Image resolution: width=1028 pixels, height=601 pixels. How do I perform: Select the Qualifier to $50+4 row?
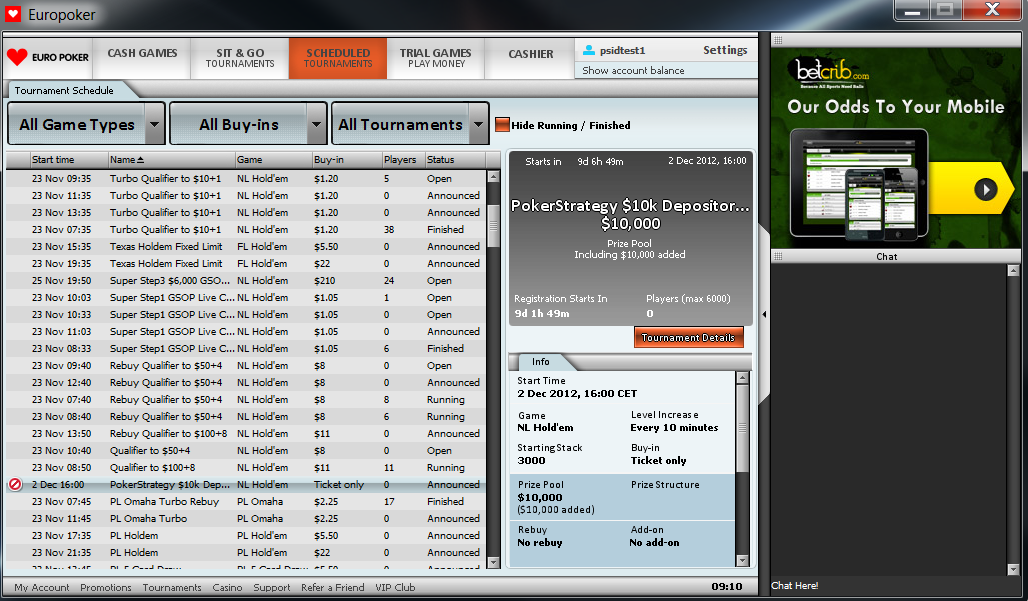[246, 450]
